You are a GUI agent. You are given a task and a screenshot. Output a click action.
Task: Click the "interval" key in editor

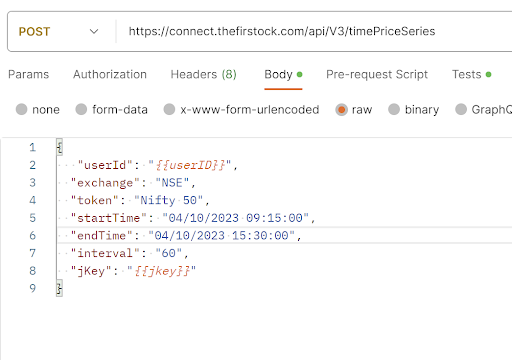[105, 253]
